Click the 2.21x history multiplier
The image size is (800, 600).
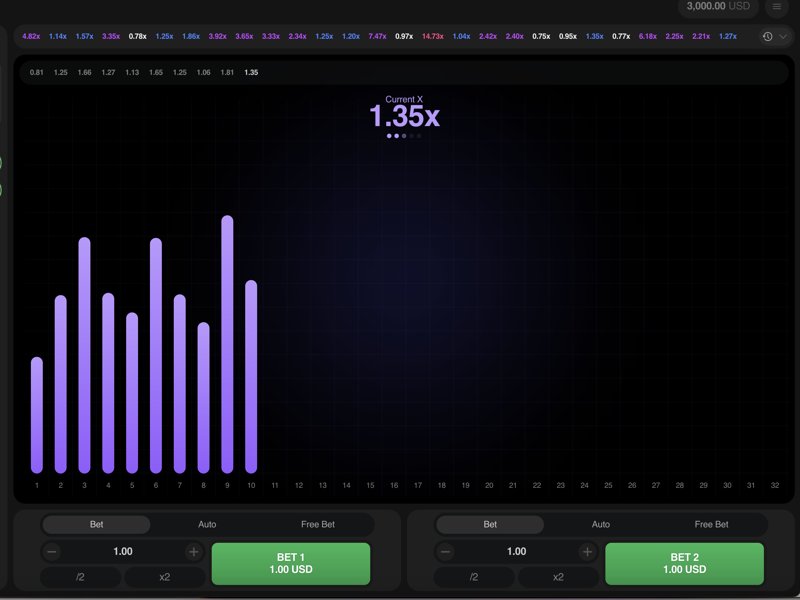pyautogui.click(x=701, y=36)
